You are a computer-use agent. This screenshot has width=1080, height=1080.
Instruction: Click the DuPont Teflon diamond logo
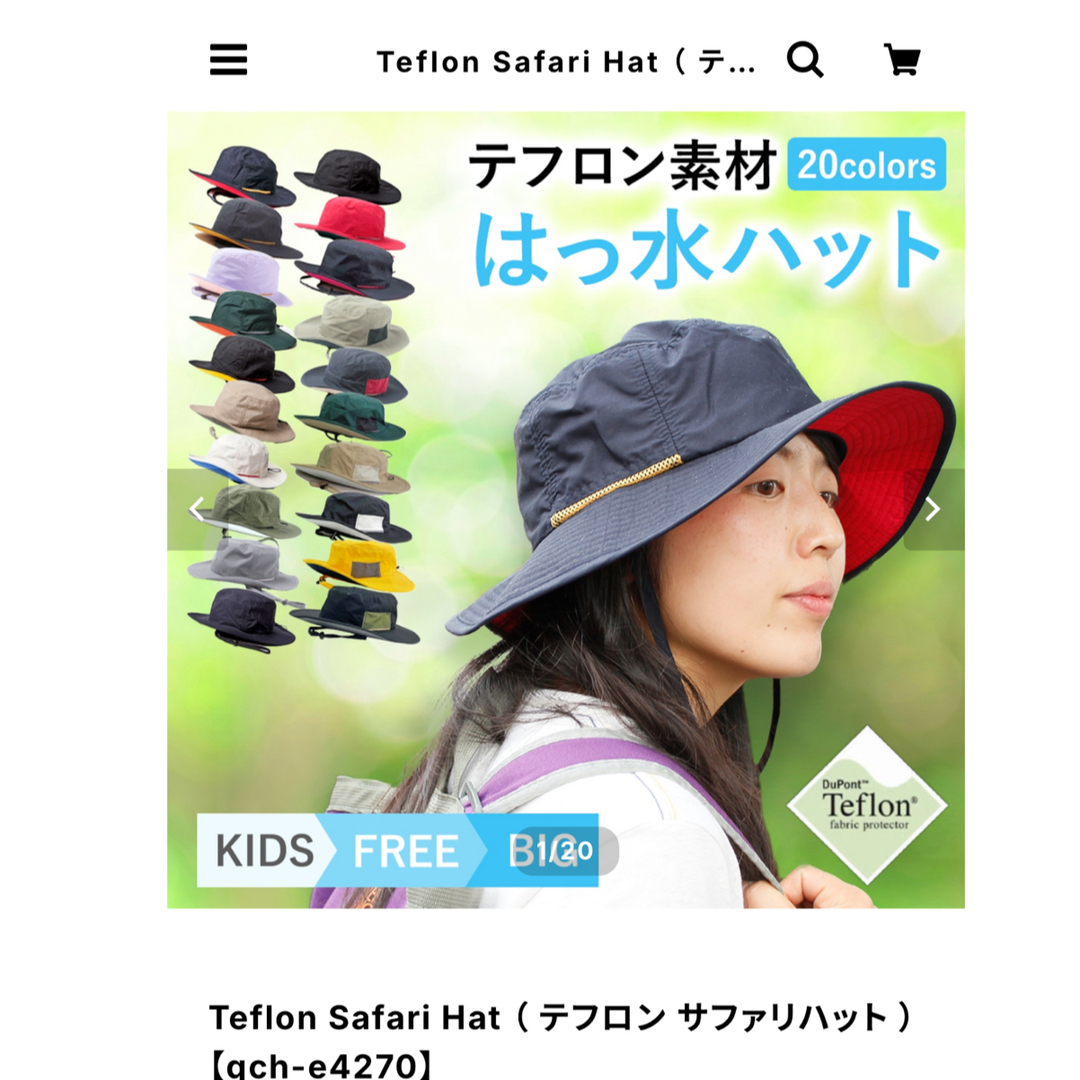coord(867,804)
